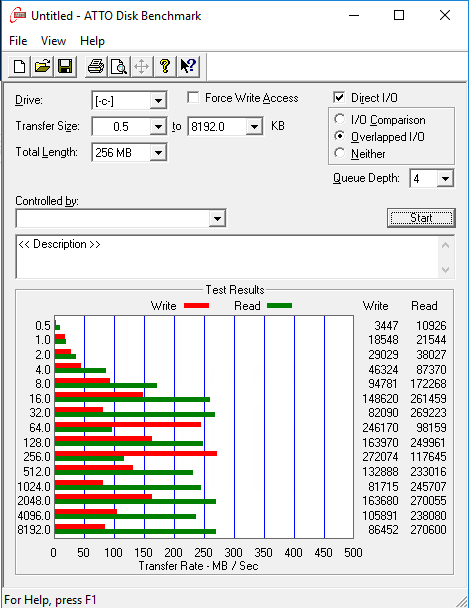Activate the context help arrow icon

188,67
